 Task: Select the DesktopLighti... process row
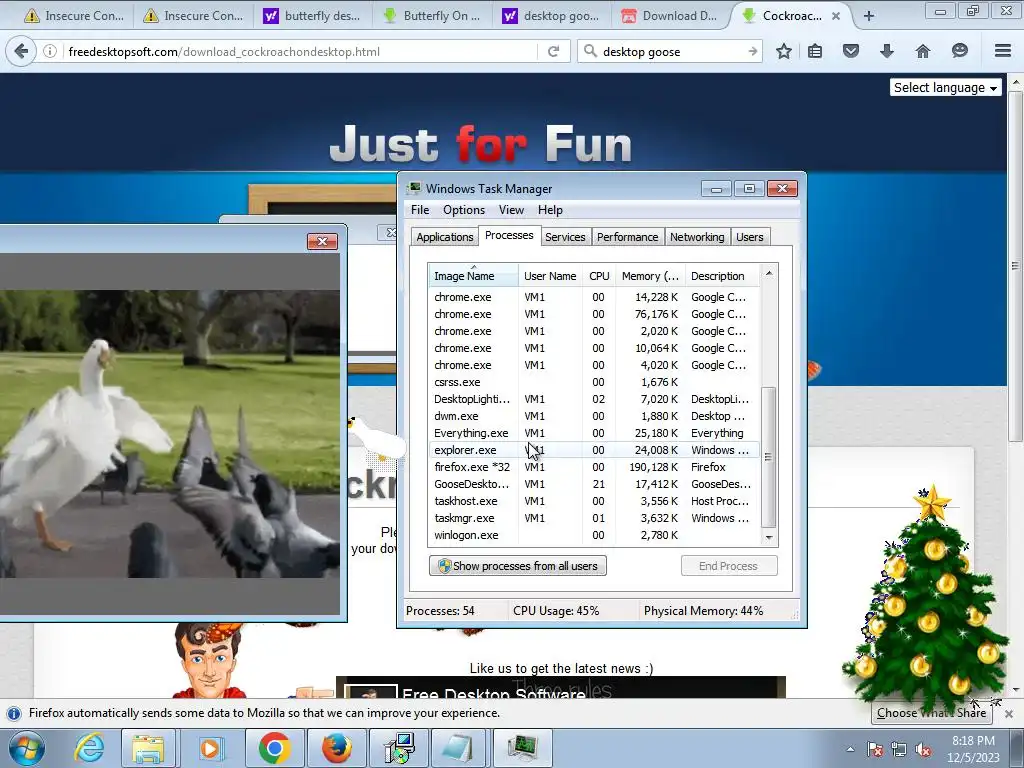coord(594,399)
